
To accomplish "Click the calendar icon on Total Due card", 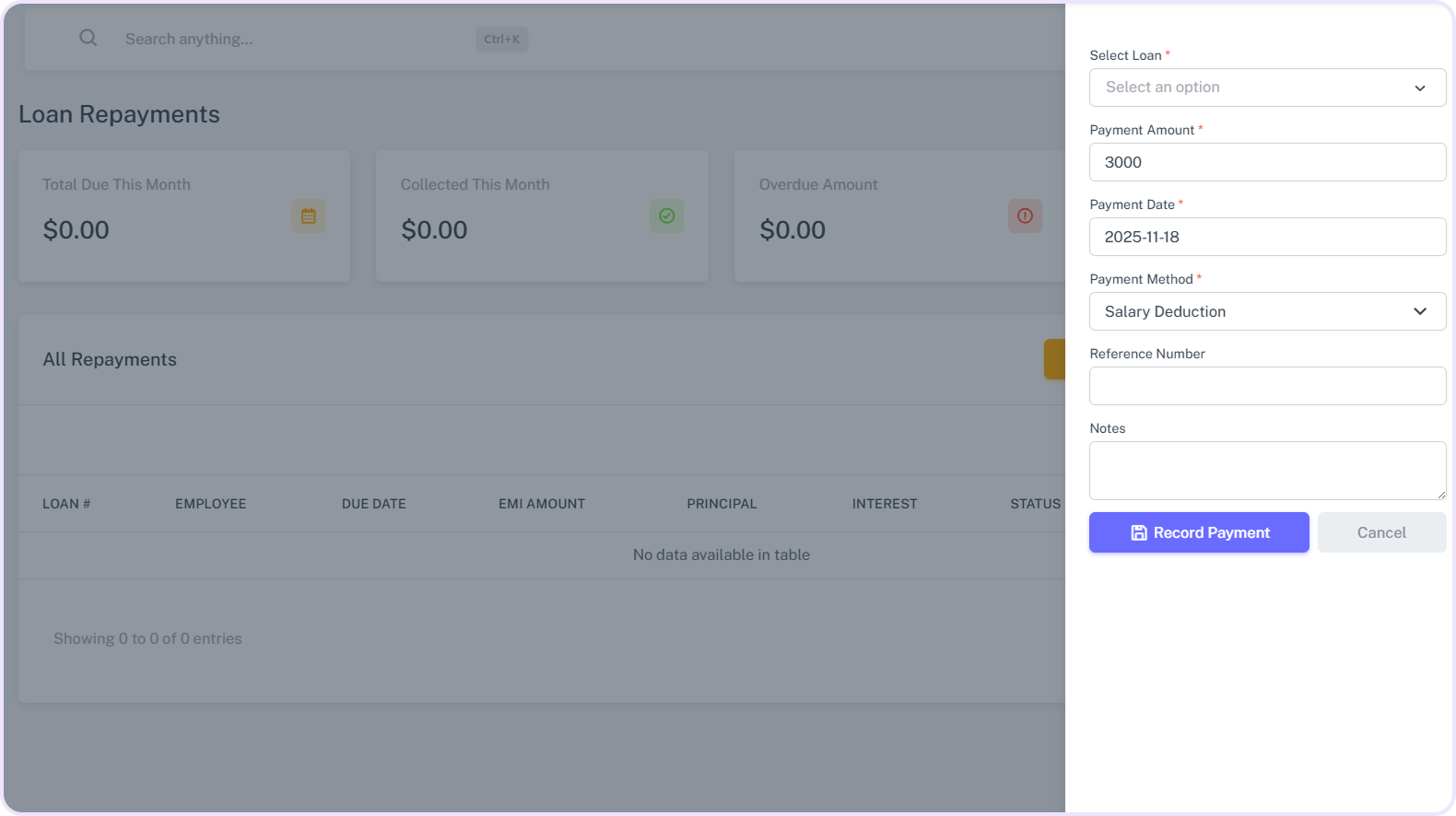I will coord(308,216).
